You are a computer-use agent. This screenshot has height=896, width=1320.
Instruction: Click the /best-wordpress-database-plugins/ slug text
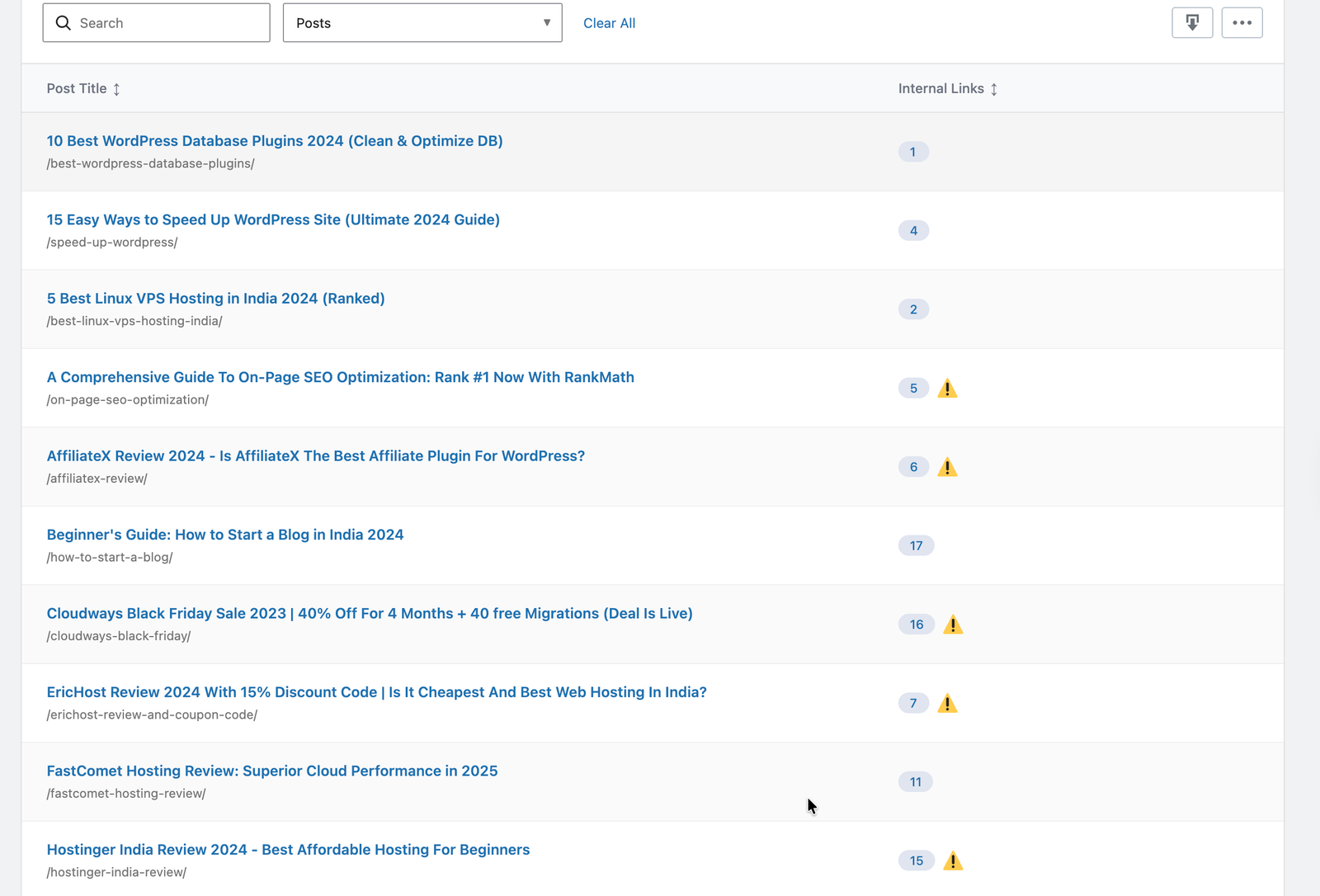[151, 163]
